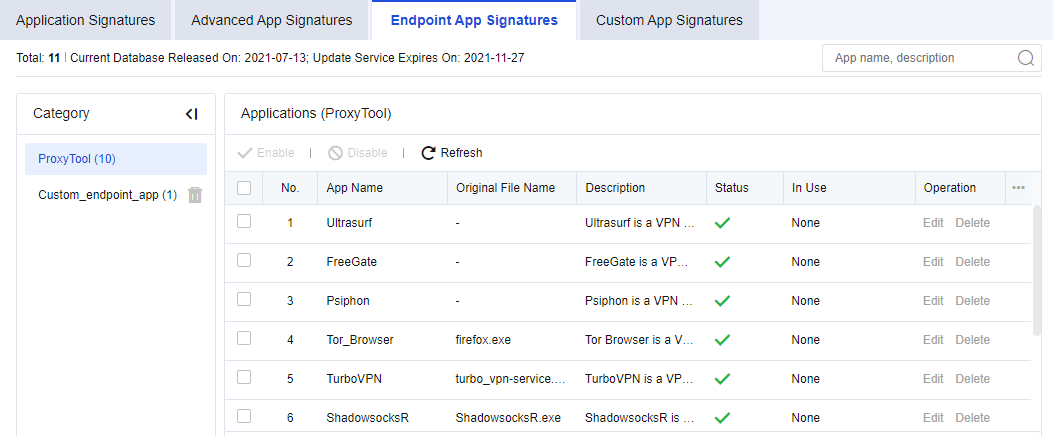Tick the checkbox for FreeGate row

tap(244, 261)
